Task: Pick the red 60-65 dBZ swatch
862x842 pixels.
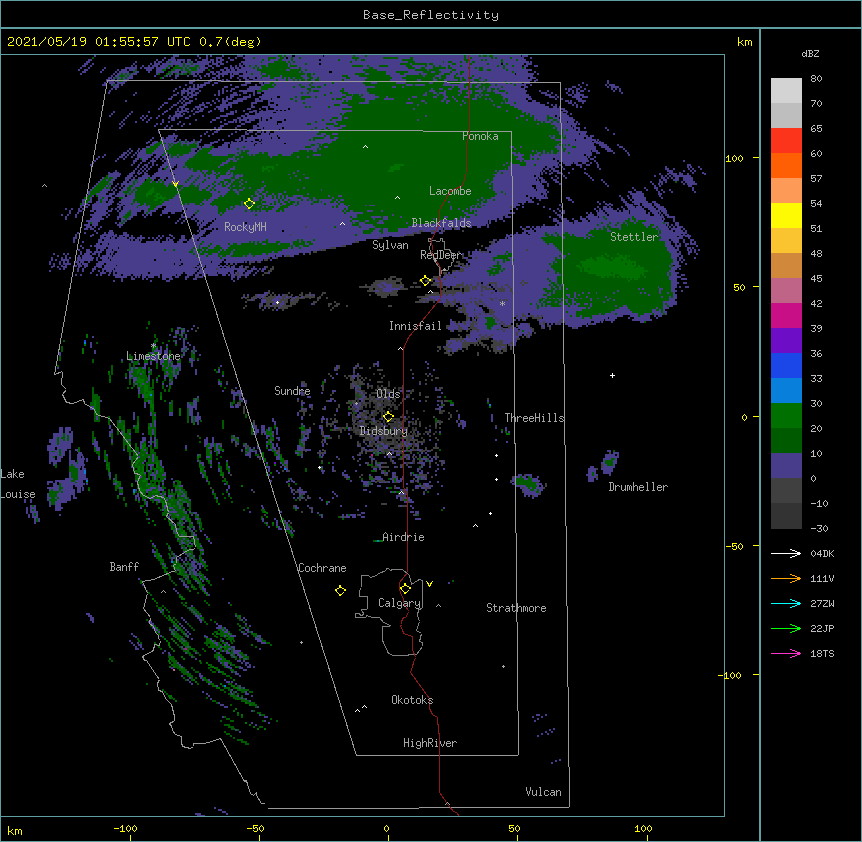Action: (786, 141)
